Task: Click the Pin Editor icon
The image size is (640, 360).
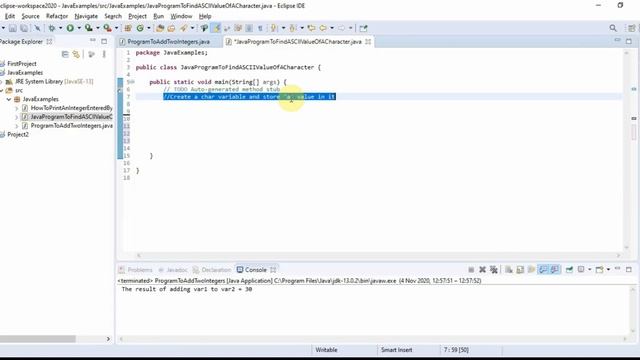Action: tap(363, 28)
